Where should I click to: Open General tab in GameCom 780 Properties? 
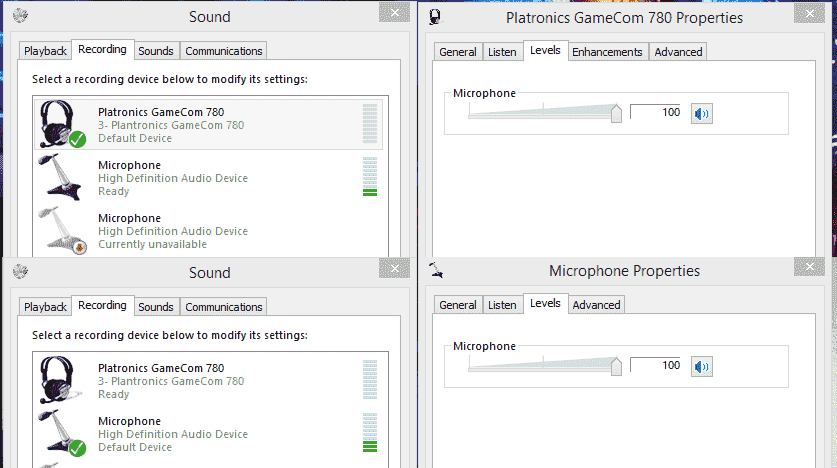pos(458,52)
